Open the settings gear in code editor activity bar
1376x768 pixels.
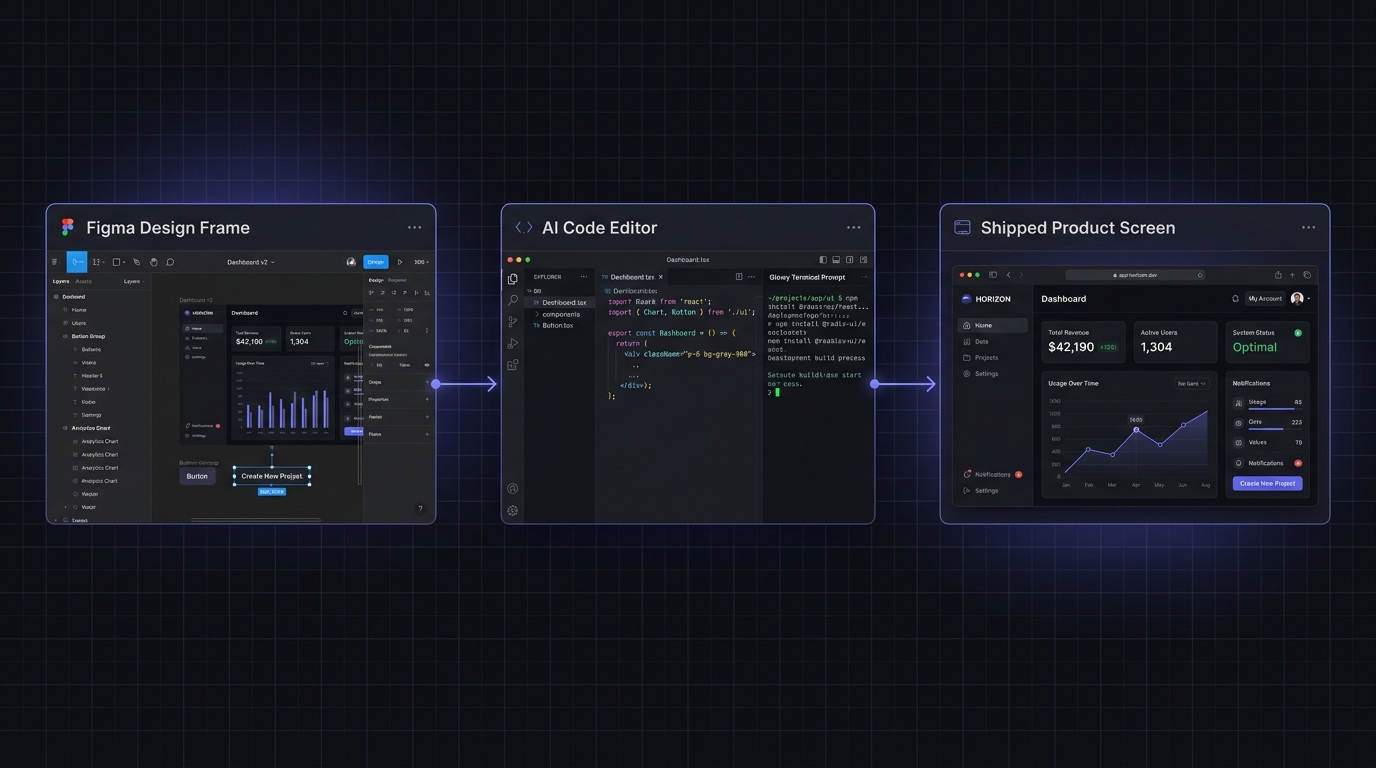[512, 510]
